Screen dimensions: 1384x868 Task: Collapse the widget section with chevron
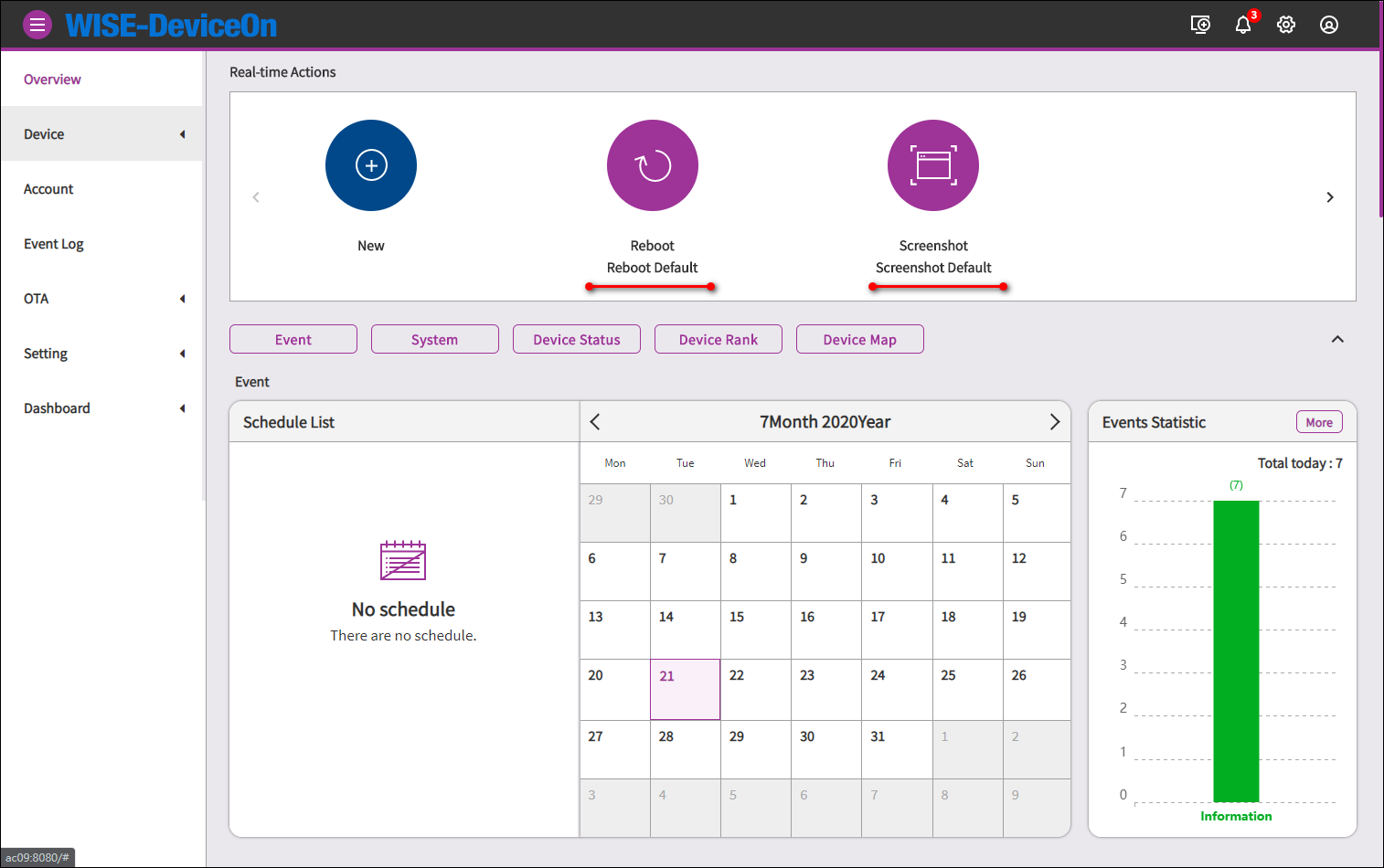click(1337, 339)
